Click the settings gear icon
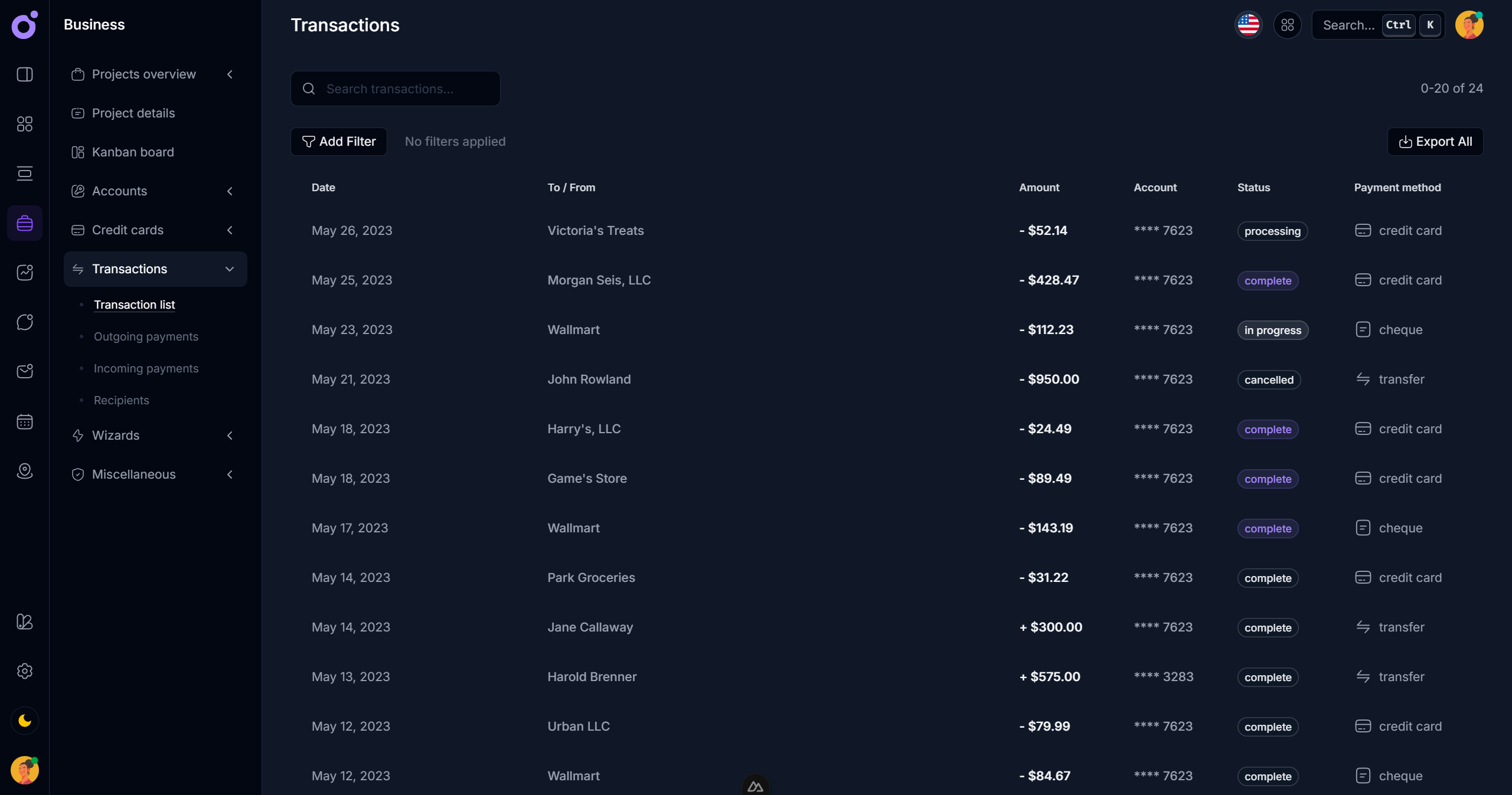 pos(25,671)
